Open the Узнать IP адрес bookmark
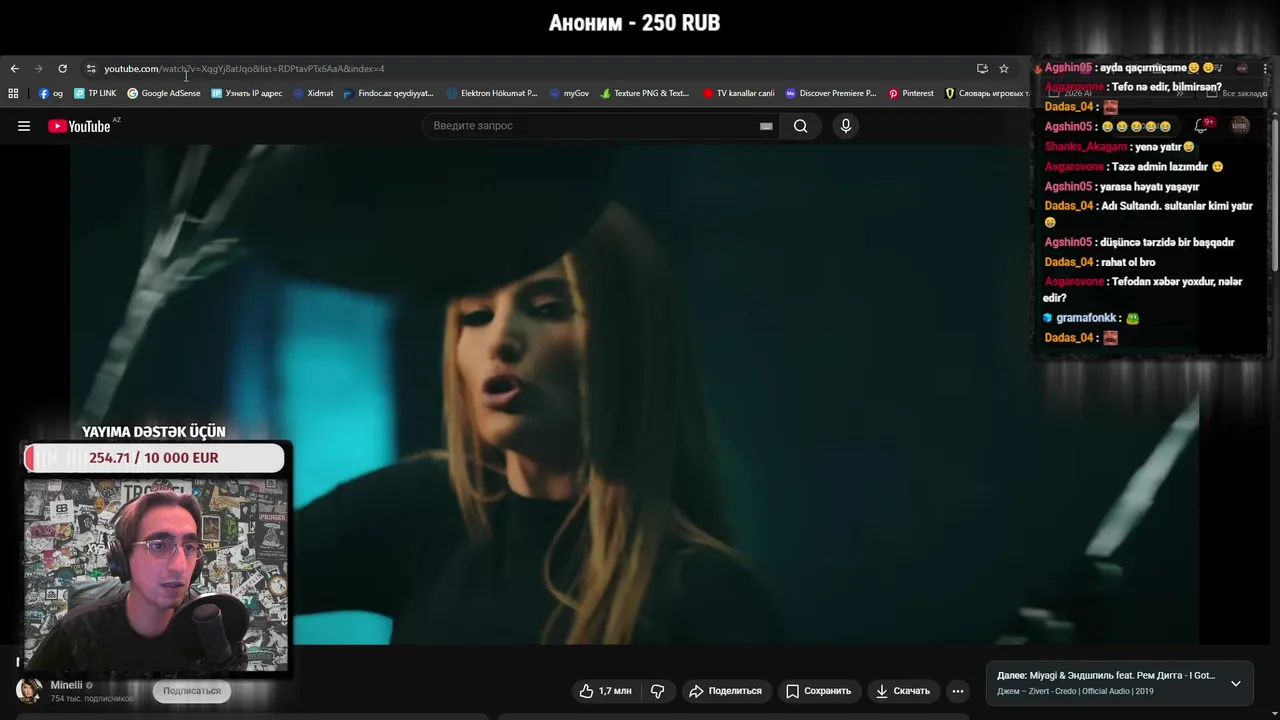This screenshot has height=720, width=1280. [x=247, y=93]
